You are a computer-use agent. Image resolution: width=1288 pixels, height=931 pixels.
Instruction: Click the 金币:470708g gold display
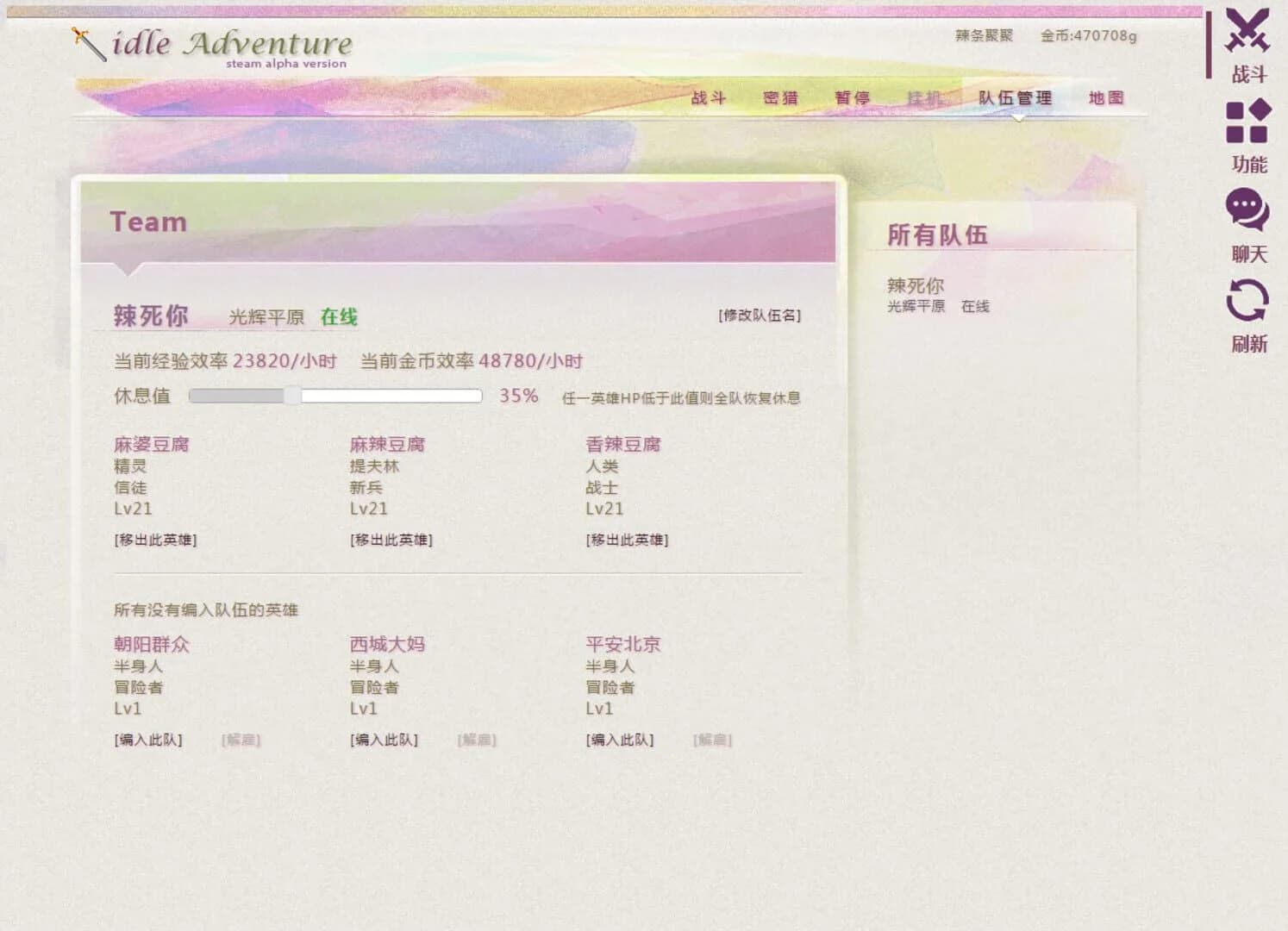click(1090, 37)
